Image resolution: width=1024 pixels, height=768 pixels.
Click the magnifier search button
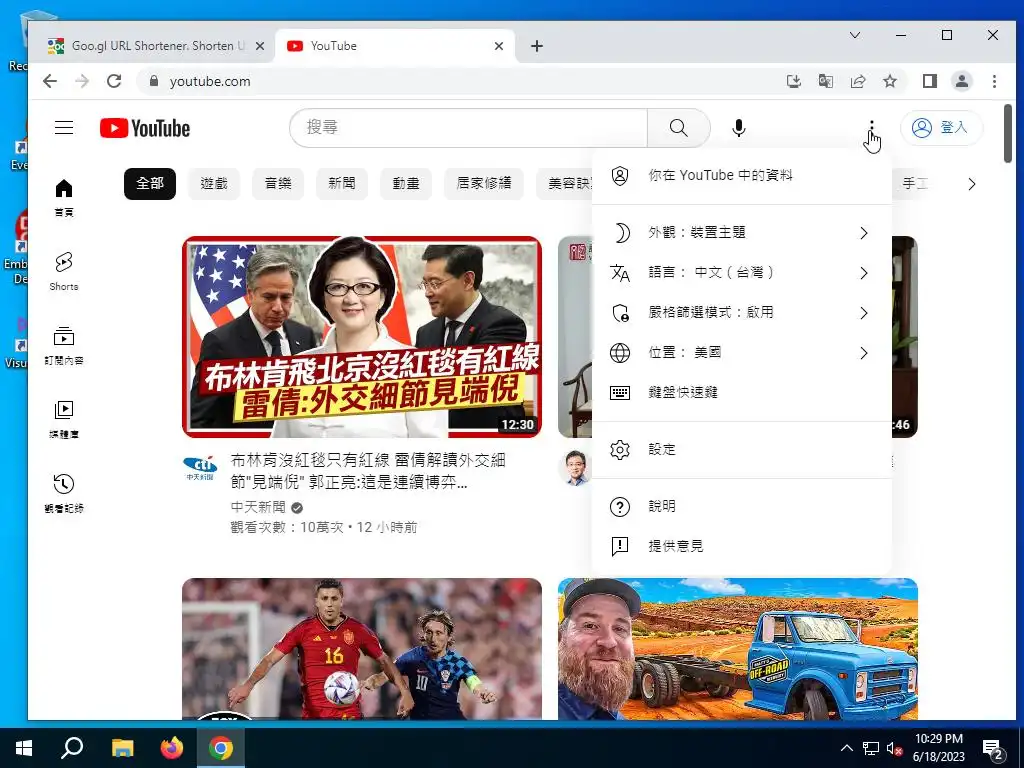[x=679, y=127]
